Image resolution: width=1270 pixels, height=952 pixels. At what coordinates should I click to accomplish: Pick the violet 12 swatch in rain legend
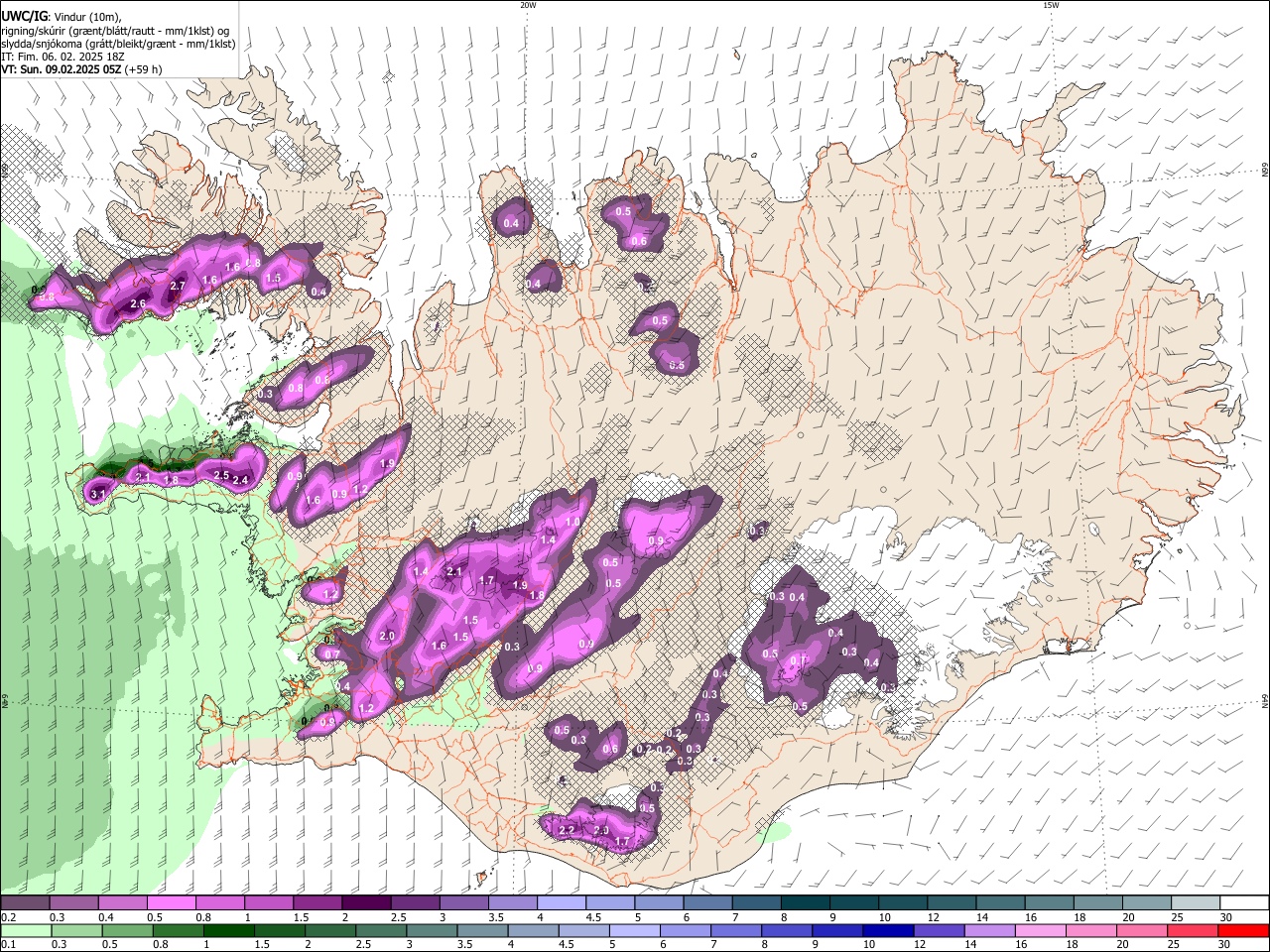pos(940,930)
